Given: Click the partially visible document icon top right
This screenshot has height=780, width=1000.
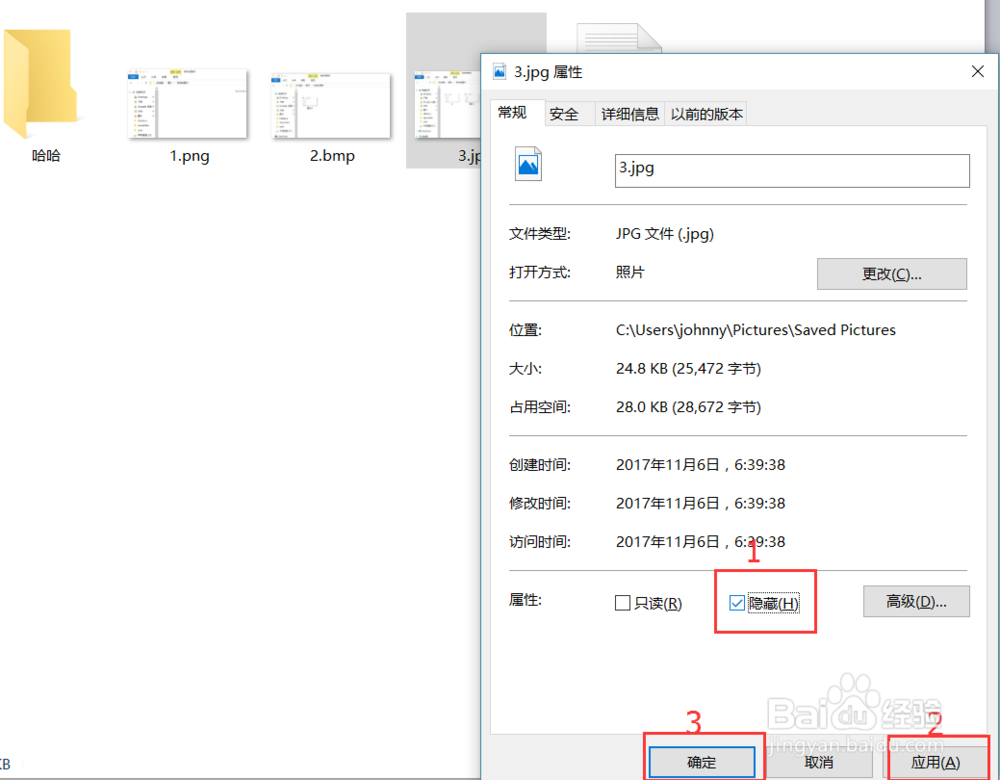Looking at the screenshot, I should [x=618, y=35].
